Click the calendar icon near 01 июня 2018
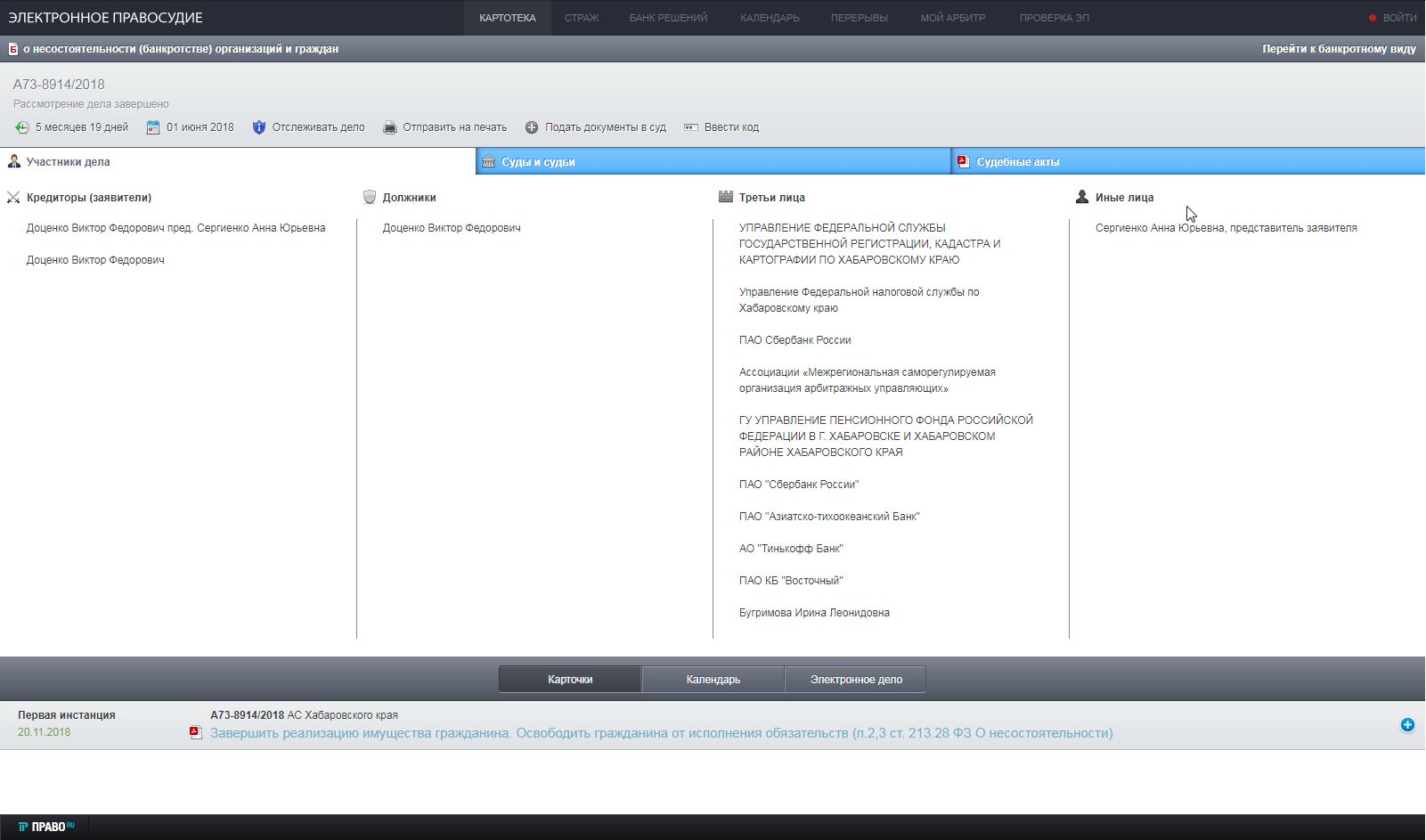 click(x=153, y=127)
